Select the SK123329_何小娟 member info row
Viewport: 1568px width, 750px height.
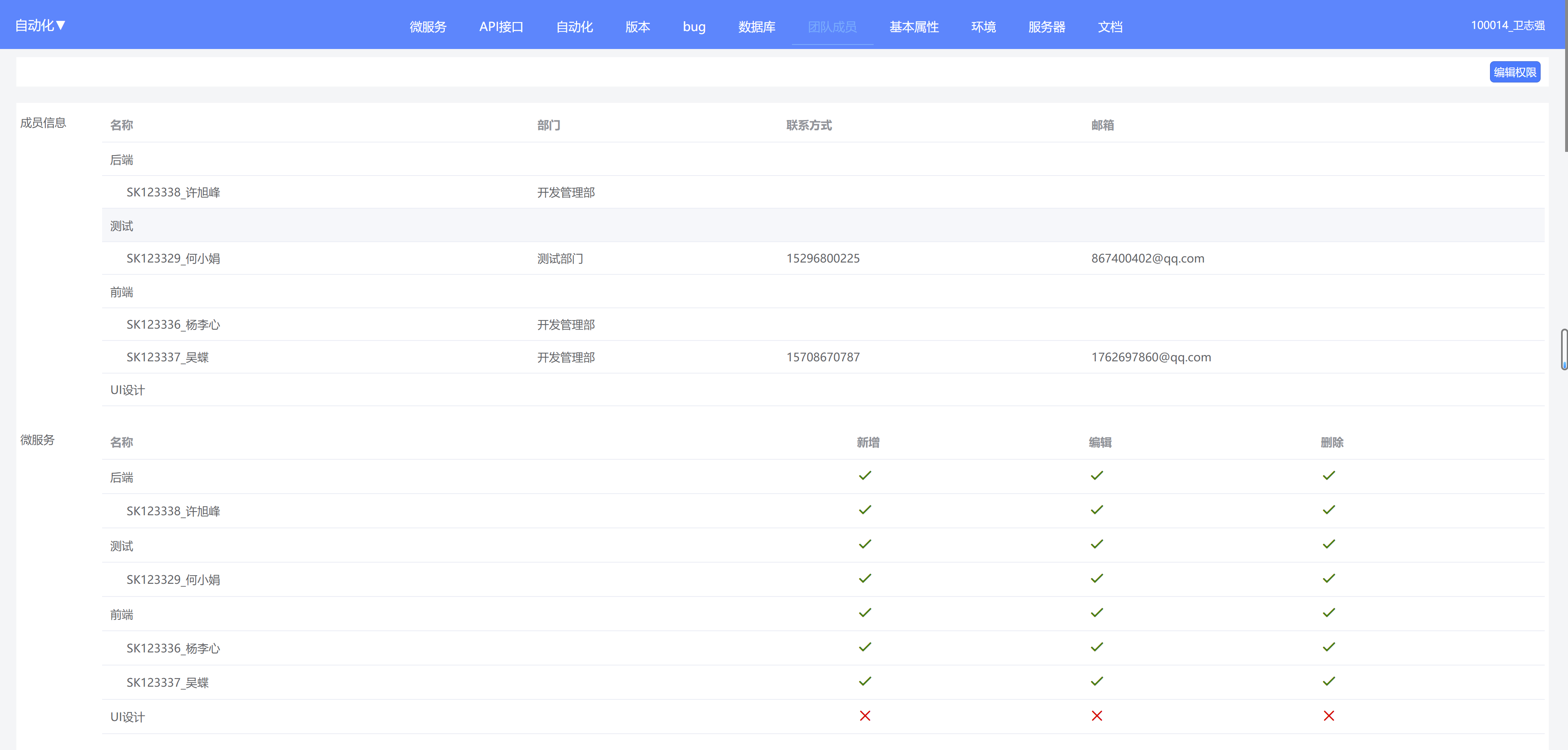click(174, 258)
